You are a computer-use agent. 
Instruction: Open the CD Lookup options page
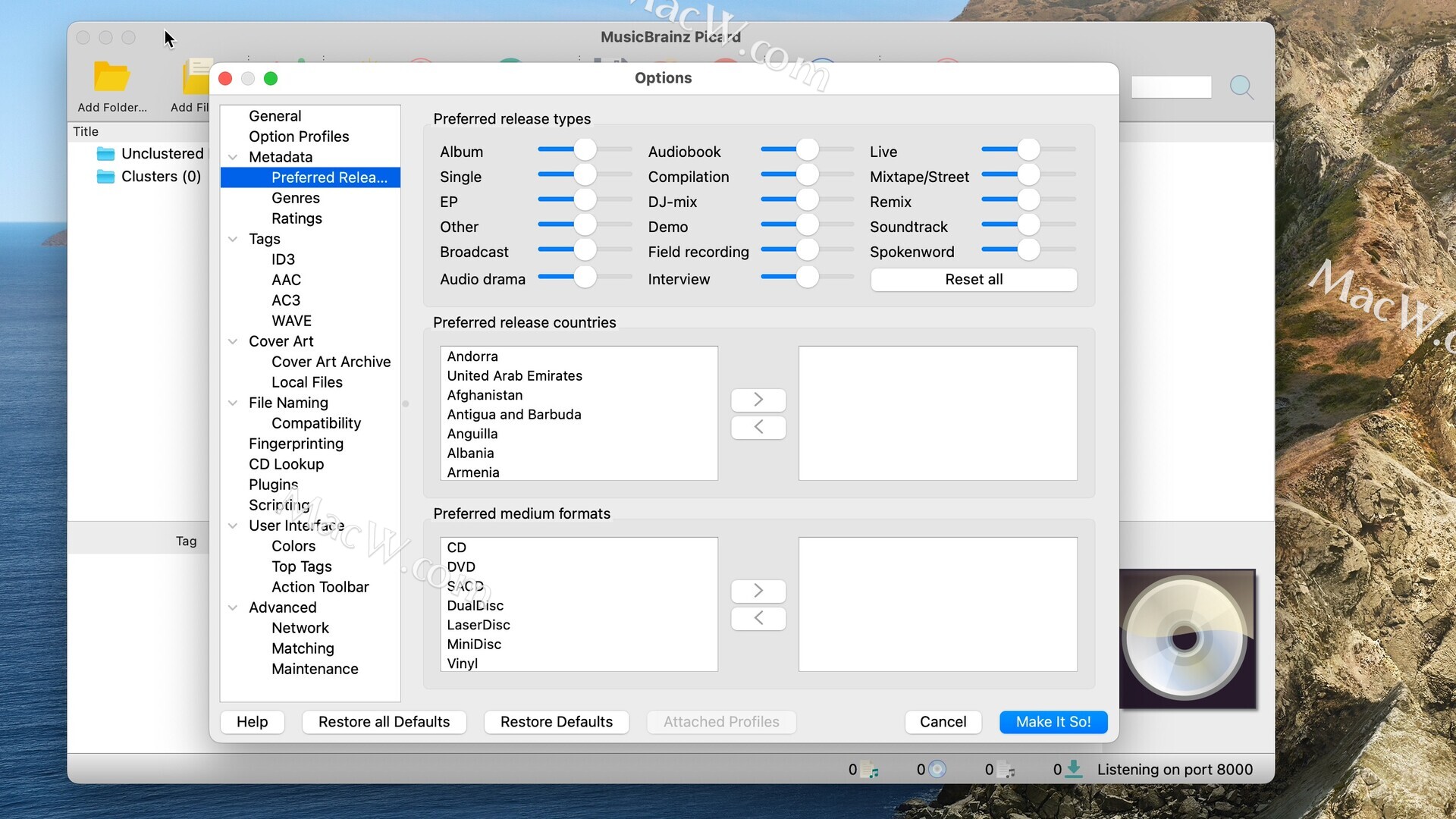[286, 464]
